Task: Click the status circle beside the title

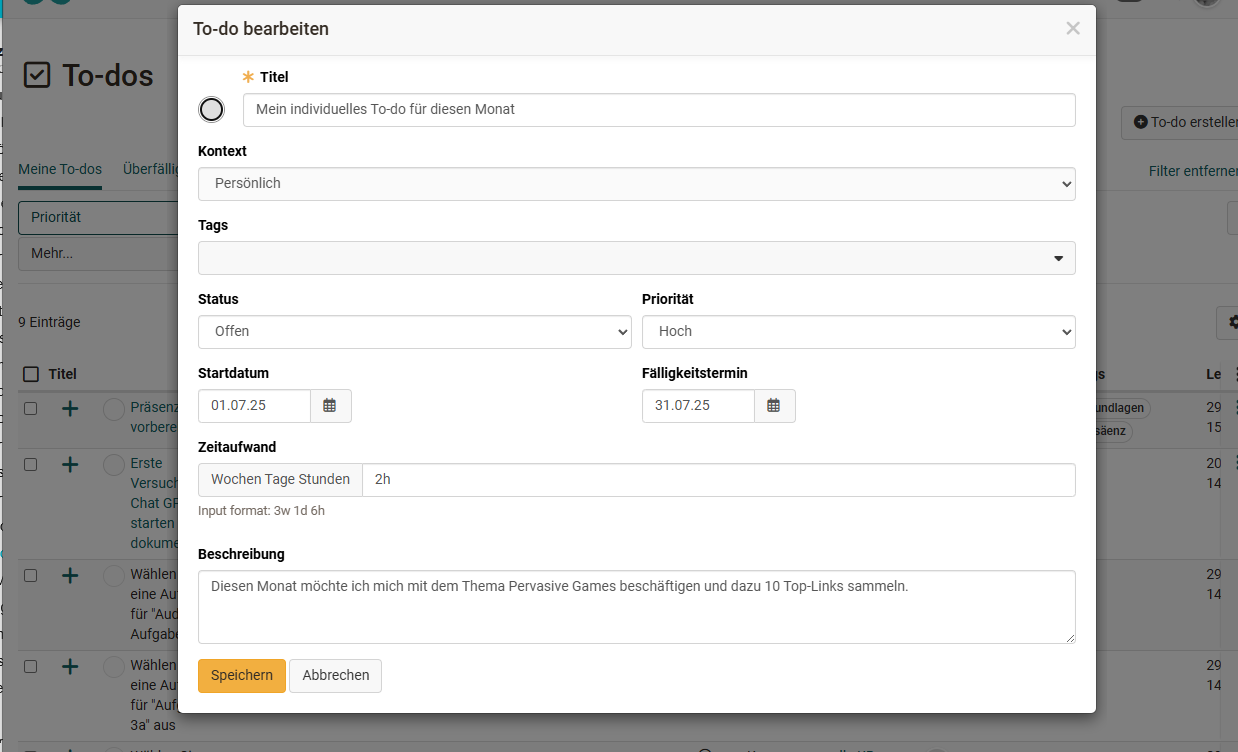Action: point(212,110)
